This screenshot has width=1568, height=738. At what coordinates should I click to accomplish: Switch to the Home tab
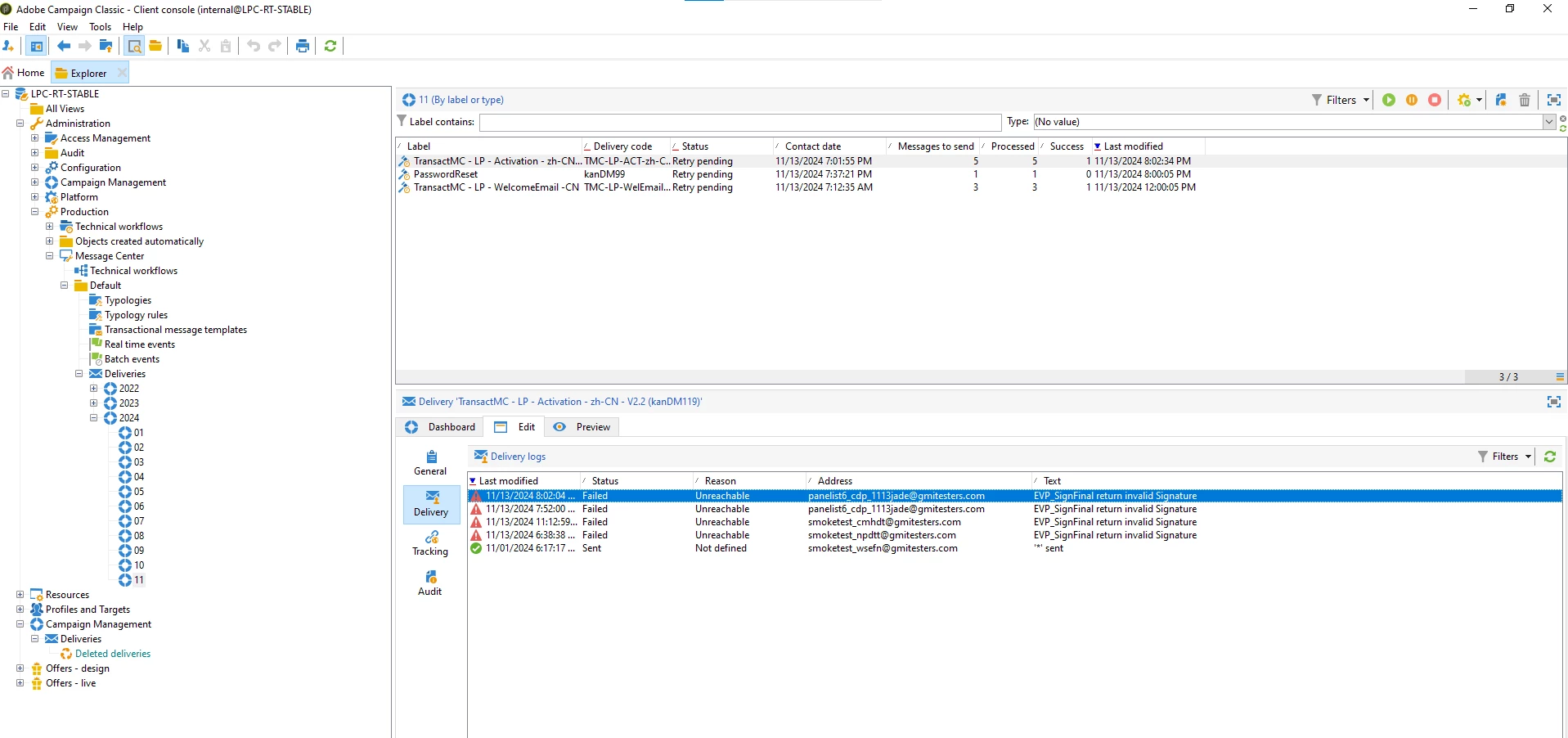[24, 73]
